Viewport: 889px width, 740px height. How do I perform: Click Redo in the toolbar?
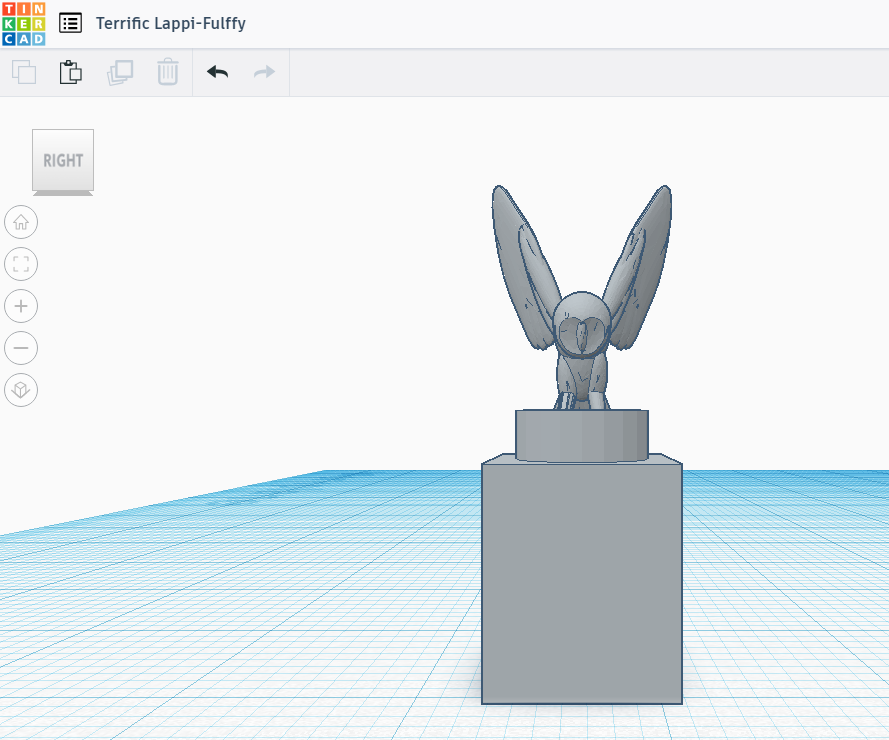262,72
